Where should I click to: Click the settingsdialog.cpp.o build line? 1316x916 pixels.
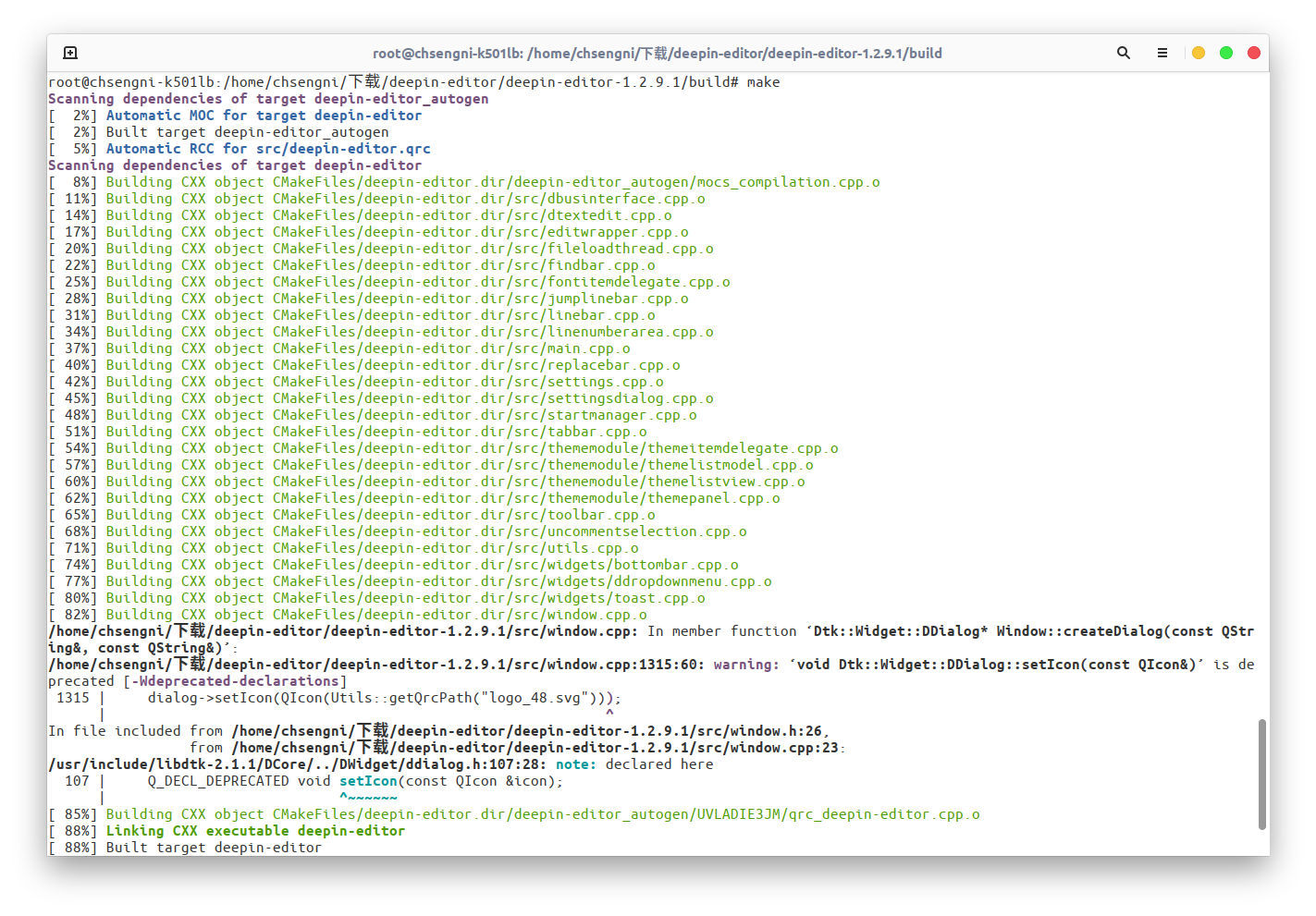[381, 398]
